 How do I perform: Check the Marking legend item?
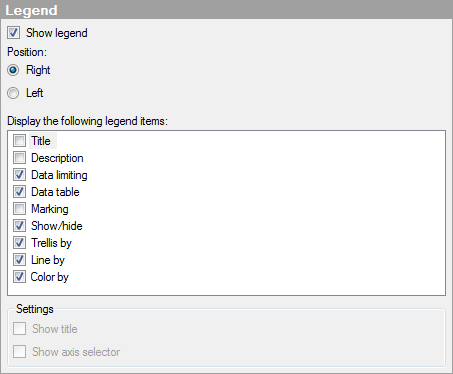pyautogui.click(x=19, y=209)
